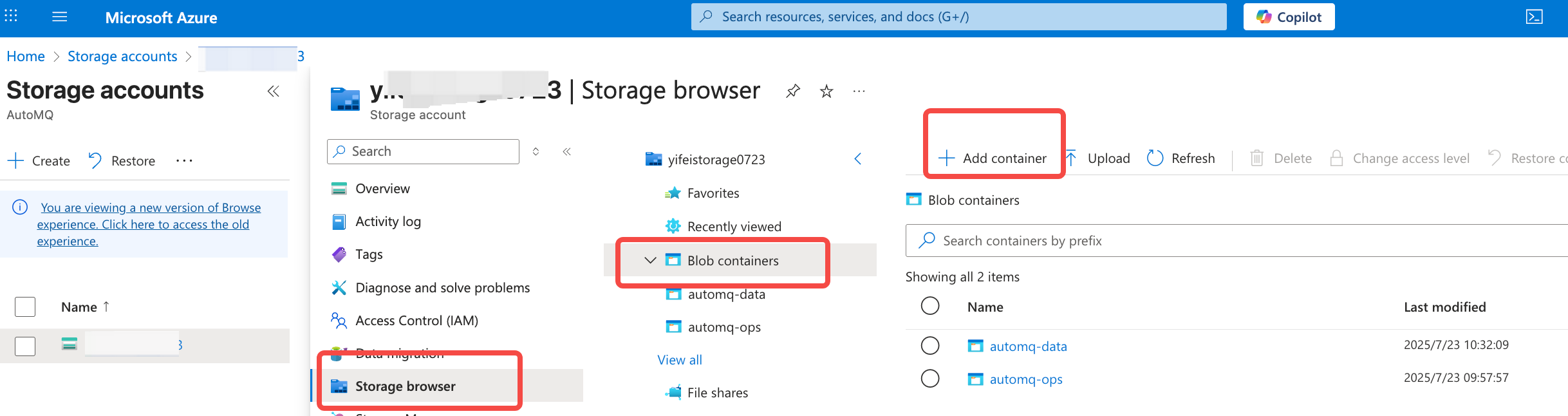Open the automq-ops container link
The image size is (1568, 416).
click(x=1025, y=379)
